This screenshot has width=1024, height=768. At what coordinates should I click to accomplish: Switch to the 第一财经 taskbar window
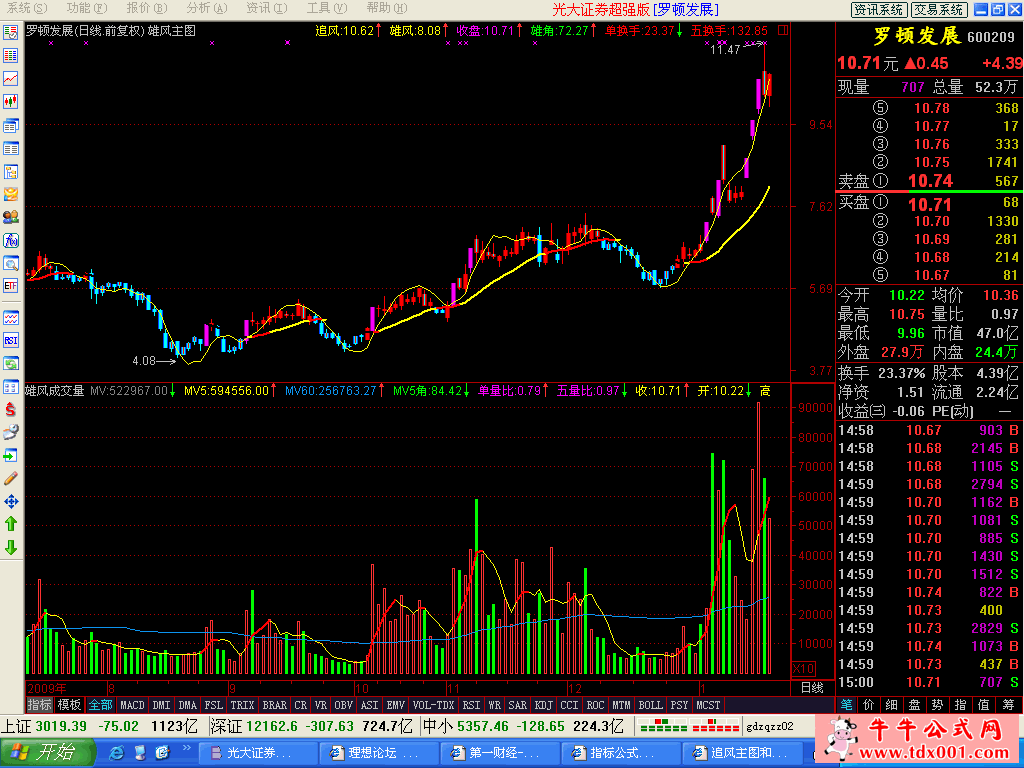coord(501,753)
